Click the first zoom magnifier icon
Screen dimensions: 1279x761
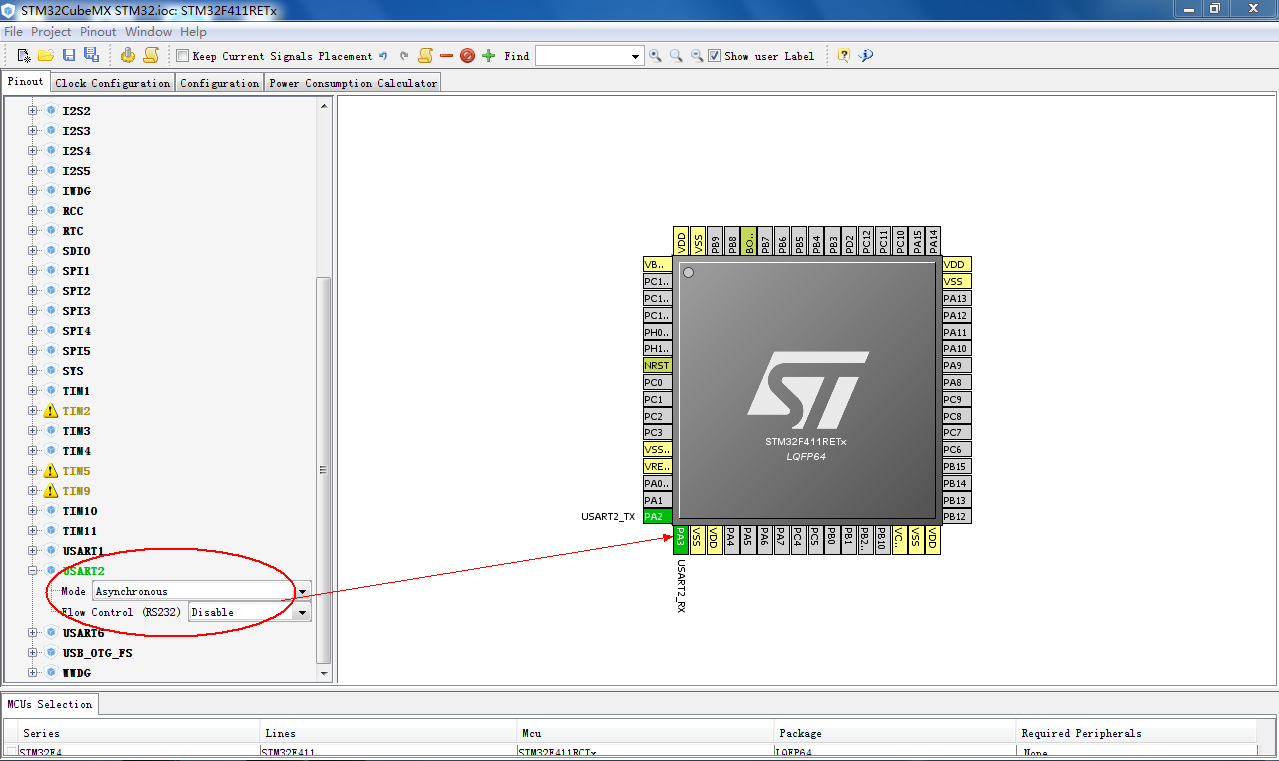click(655, 56)
